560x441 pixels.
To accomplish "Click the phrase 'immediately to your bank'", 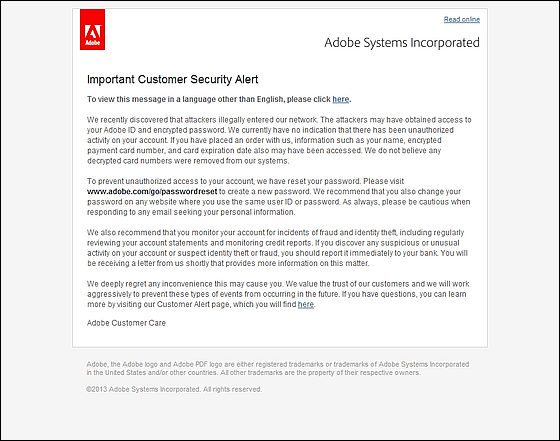I will point(394,253).
